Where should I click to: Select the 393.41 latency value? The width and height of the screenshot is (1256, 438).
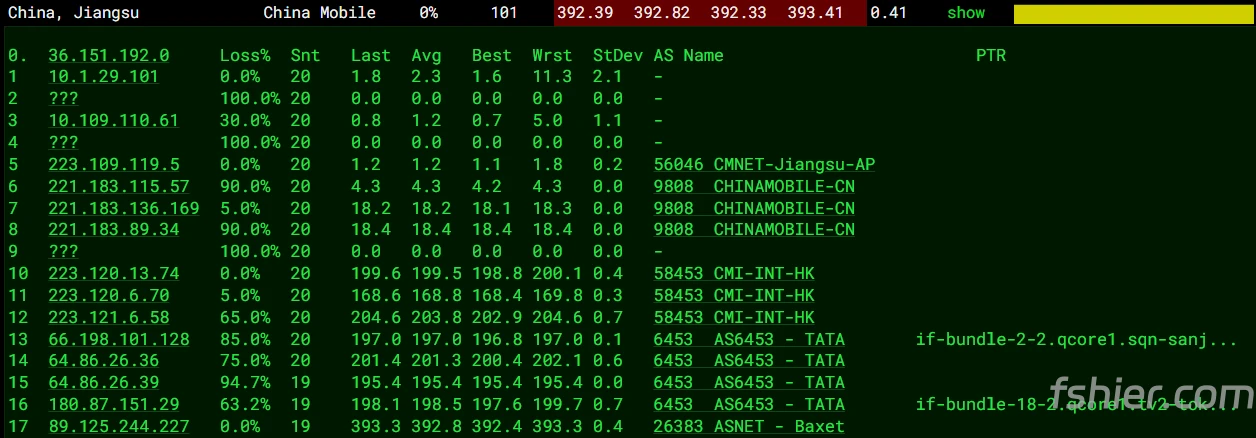pyautogui.click(x=816, y=13)
